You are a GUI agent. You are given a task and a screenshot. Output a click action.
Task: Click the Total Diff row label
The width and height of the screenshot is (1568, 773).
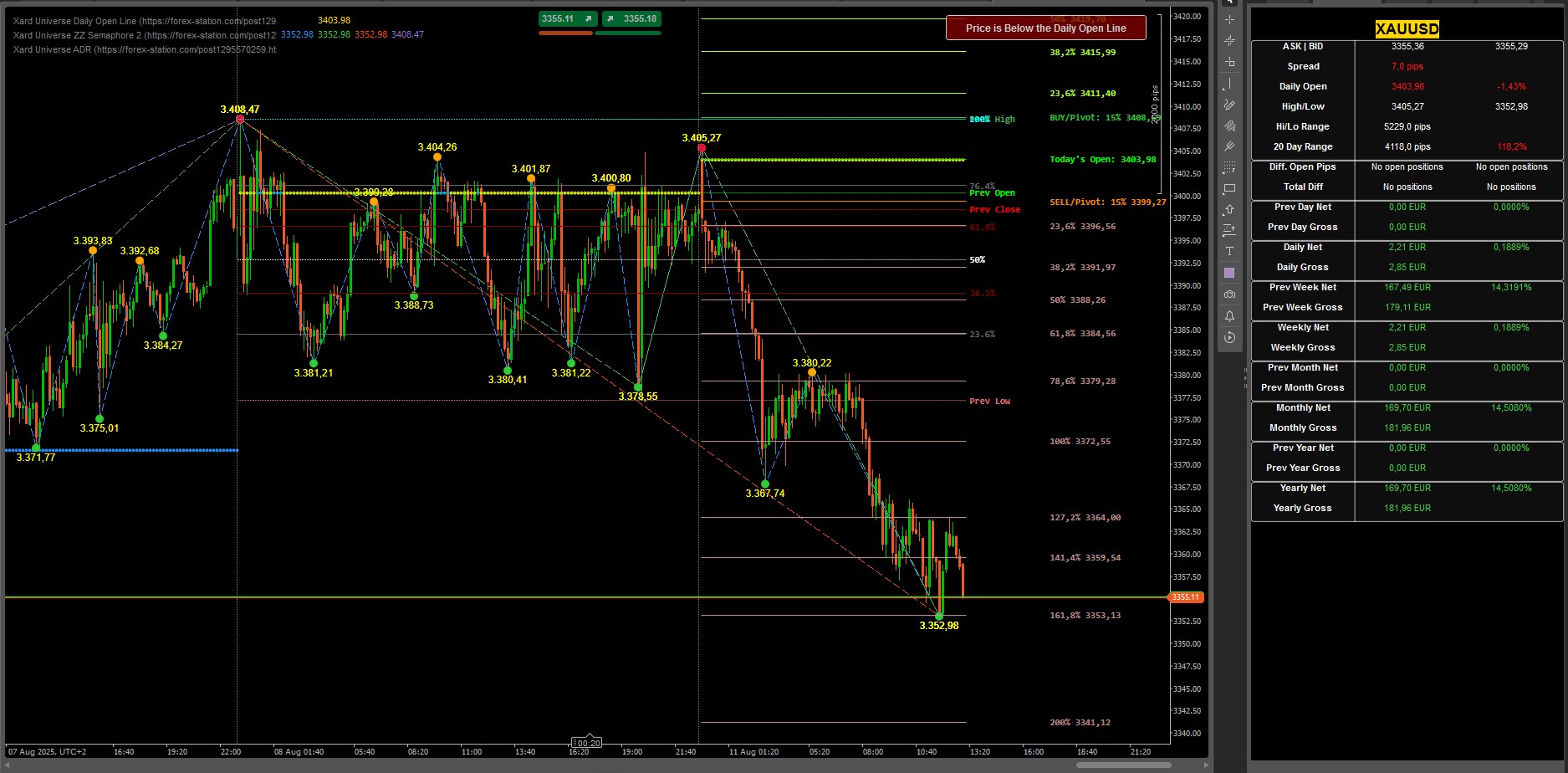[1303, 187]
